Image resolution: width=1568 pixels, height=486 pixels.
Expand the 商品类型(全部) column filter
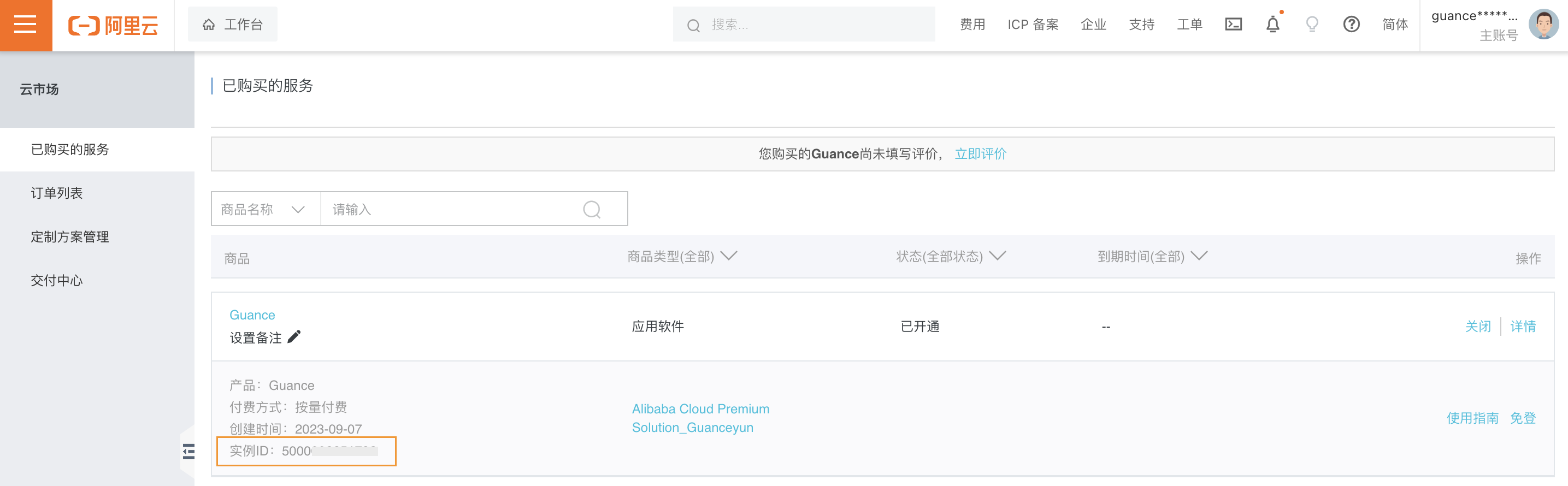point(682,257)
